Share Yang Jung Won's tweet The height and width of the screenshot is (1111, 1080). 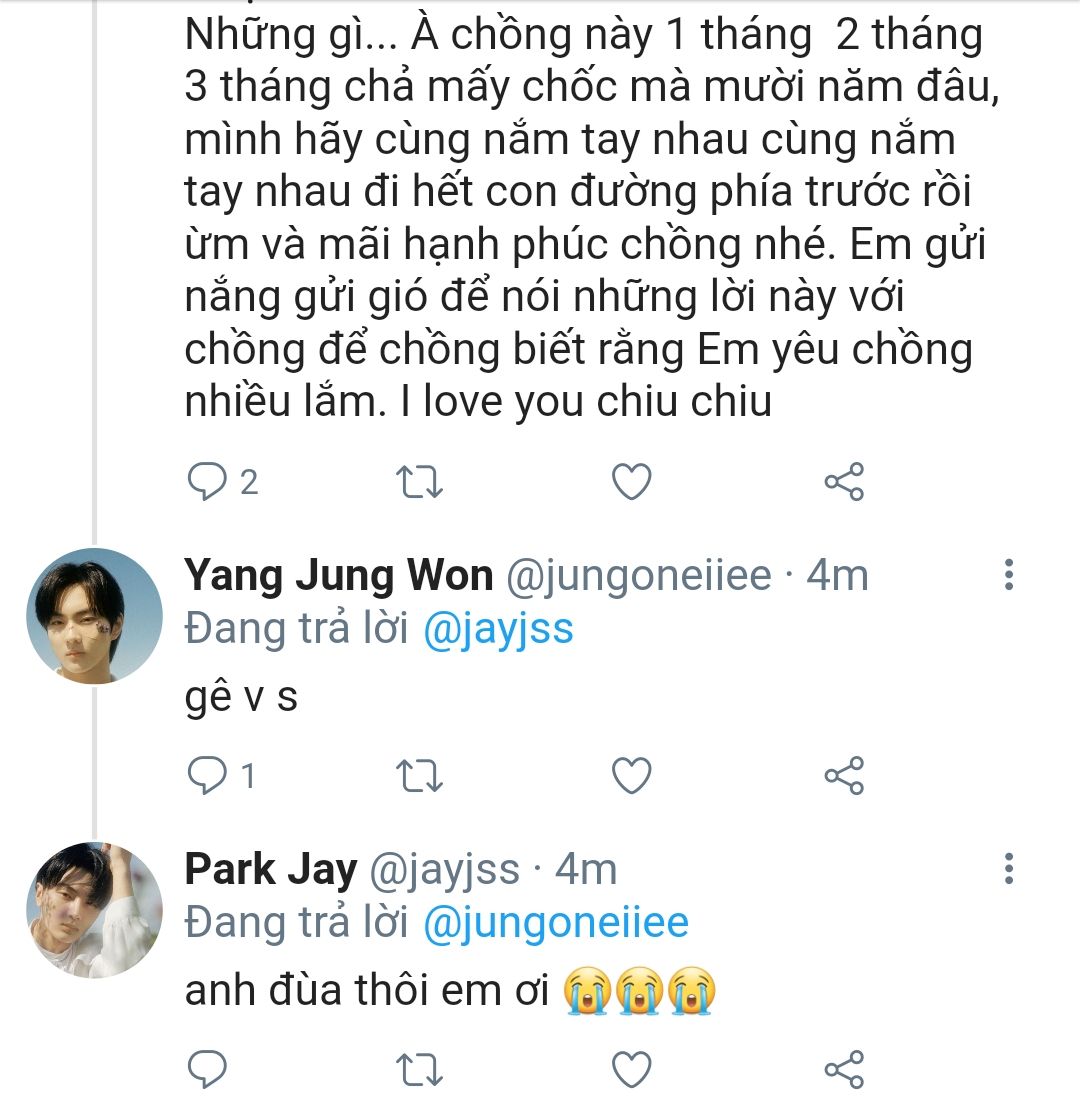point(843,776)
